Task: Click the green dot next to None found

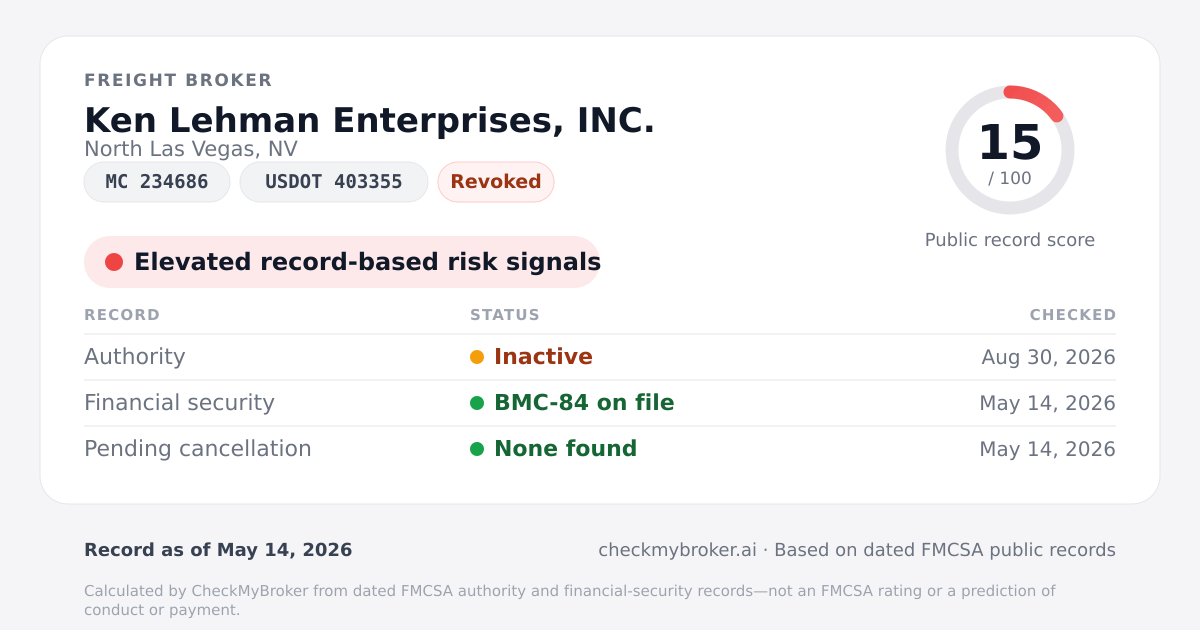Action: [x=477, y=449]
